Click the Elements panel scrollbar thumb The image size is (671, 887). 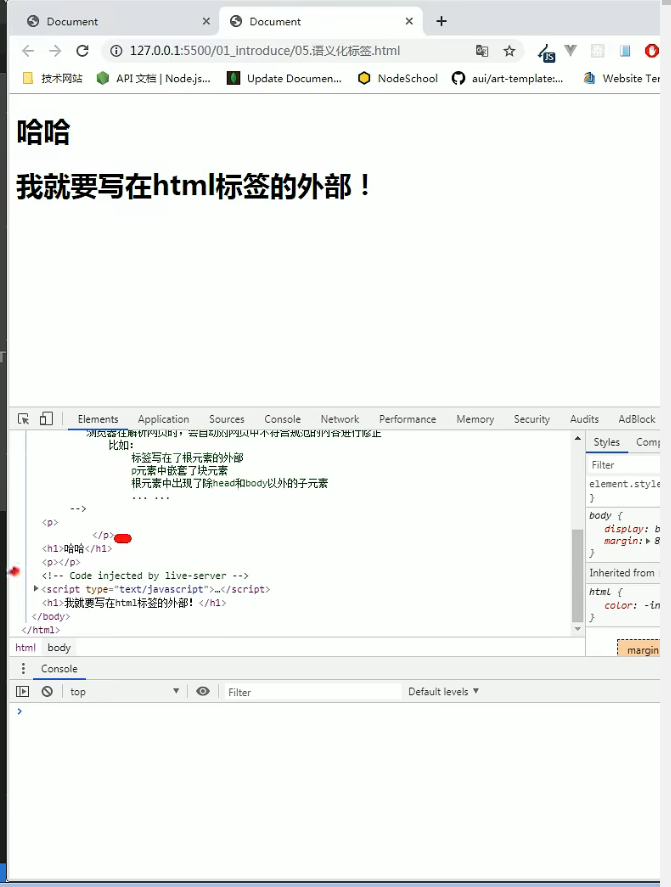[577, 575]
